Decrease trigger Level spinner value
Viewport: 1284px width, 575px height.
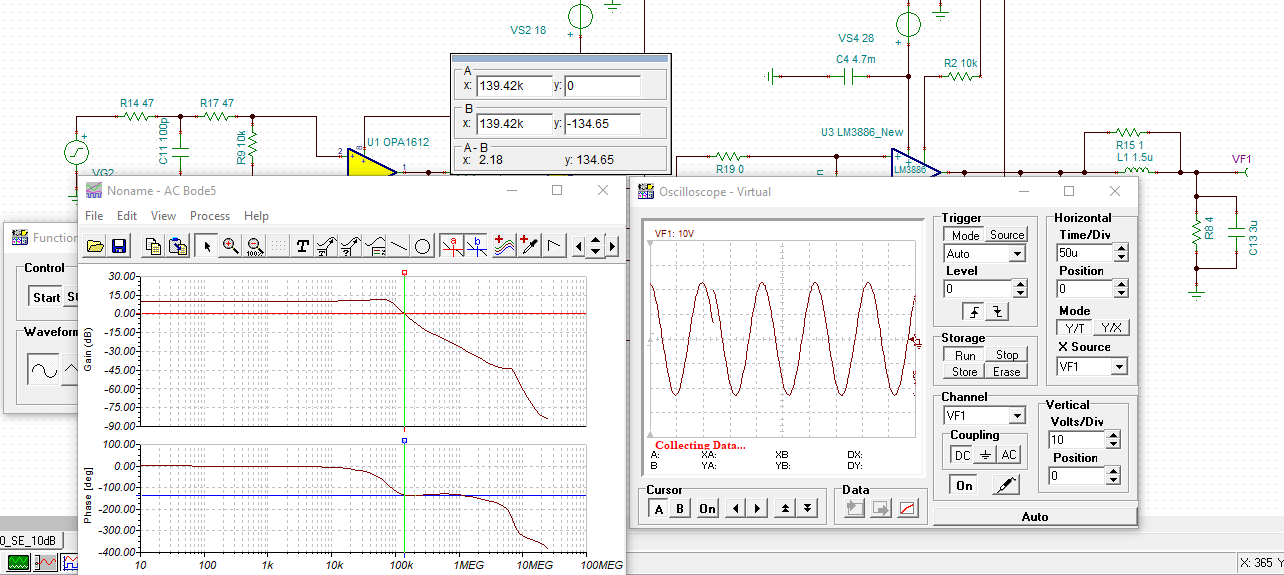click(1020, 293)
